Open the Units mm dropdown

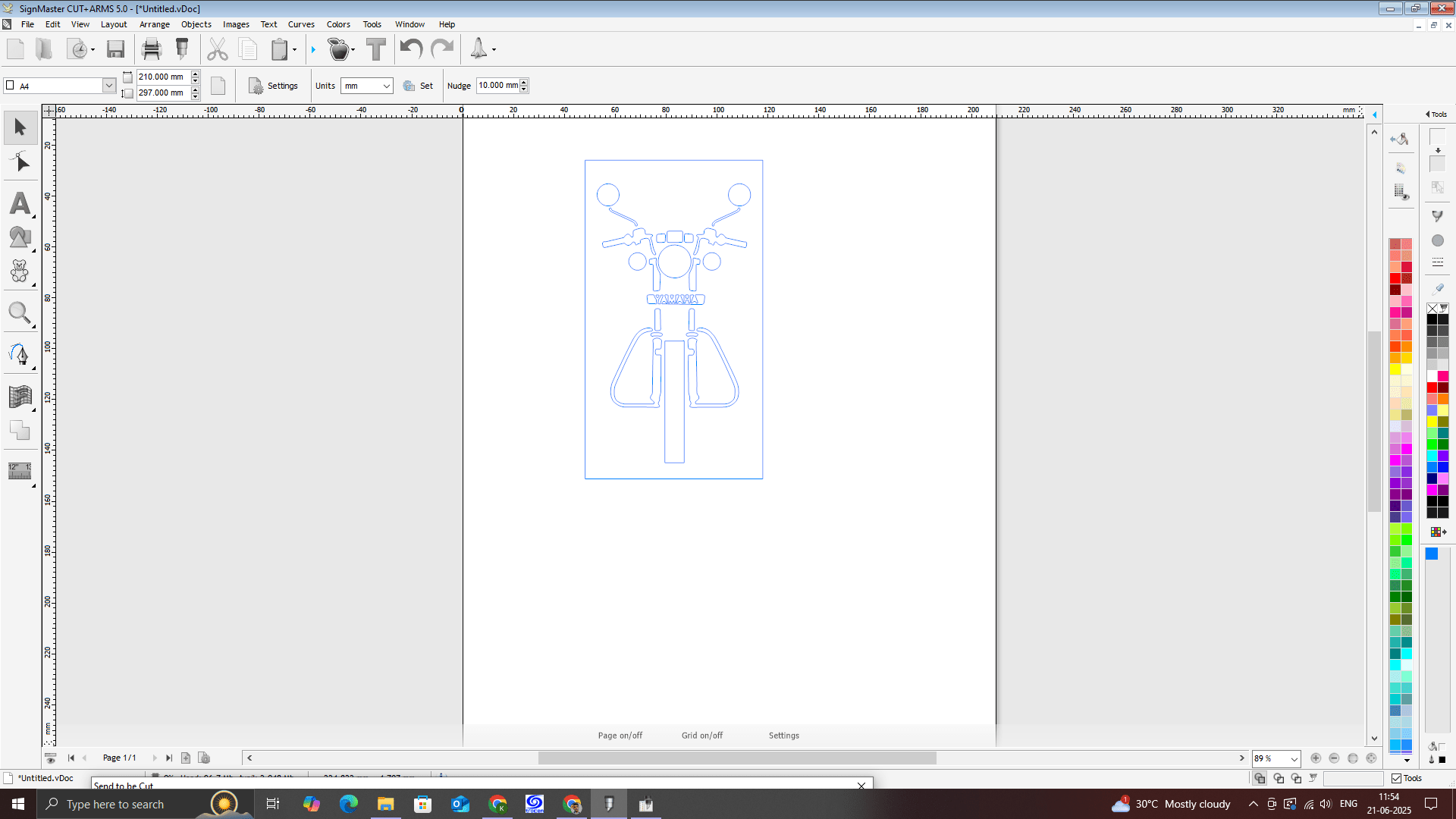click(x=386, y=86)
